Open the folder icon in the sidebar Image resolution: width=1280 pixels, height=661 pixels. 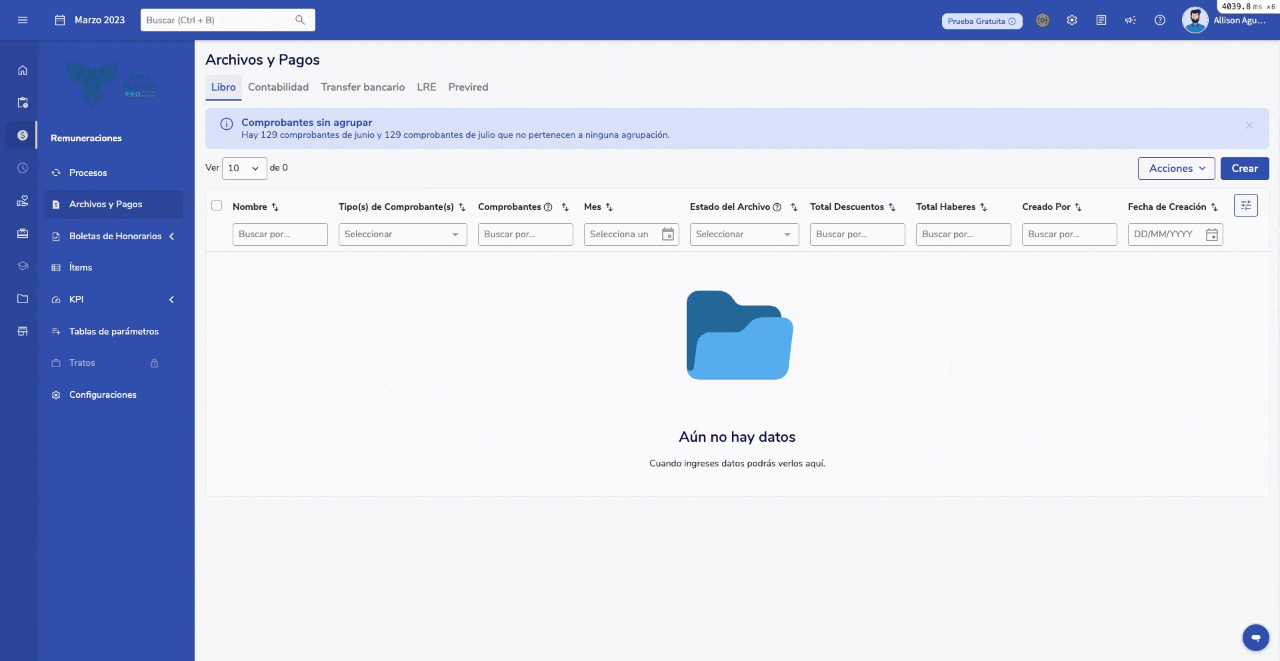click(x=22, y=298)
